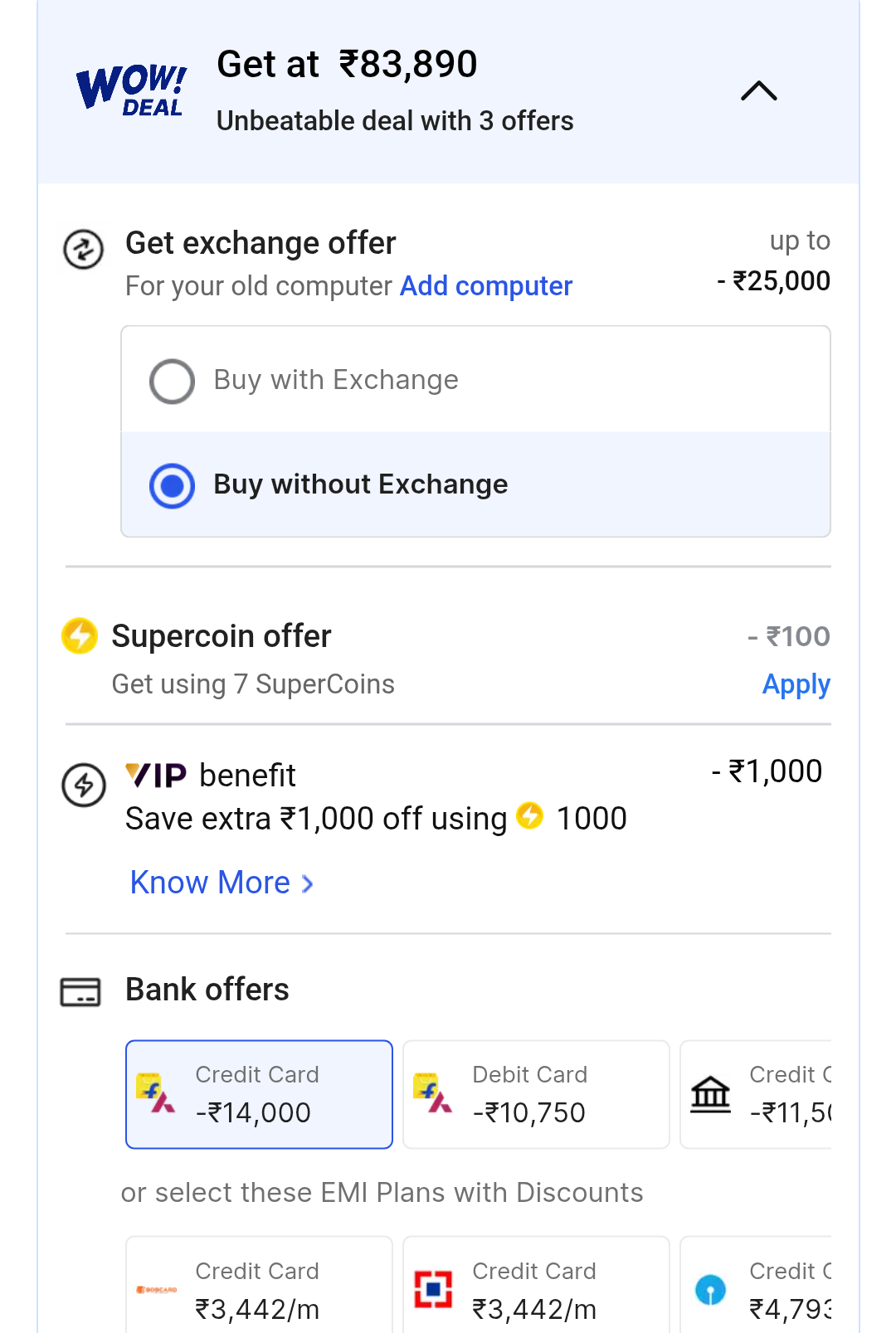The width and height of the screenshot is (896, 1333).
Task: Select the BOBCARD Credit Card EMI plan
Action: (259, 1288)
